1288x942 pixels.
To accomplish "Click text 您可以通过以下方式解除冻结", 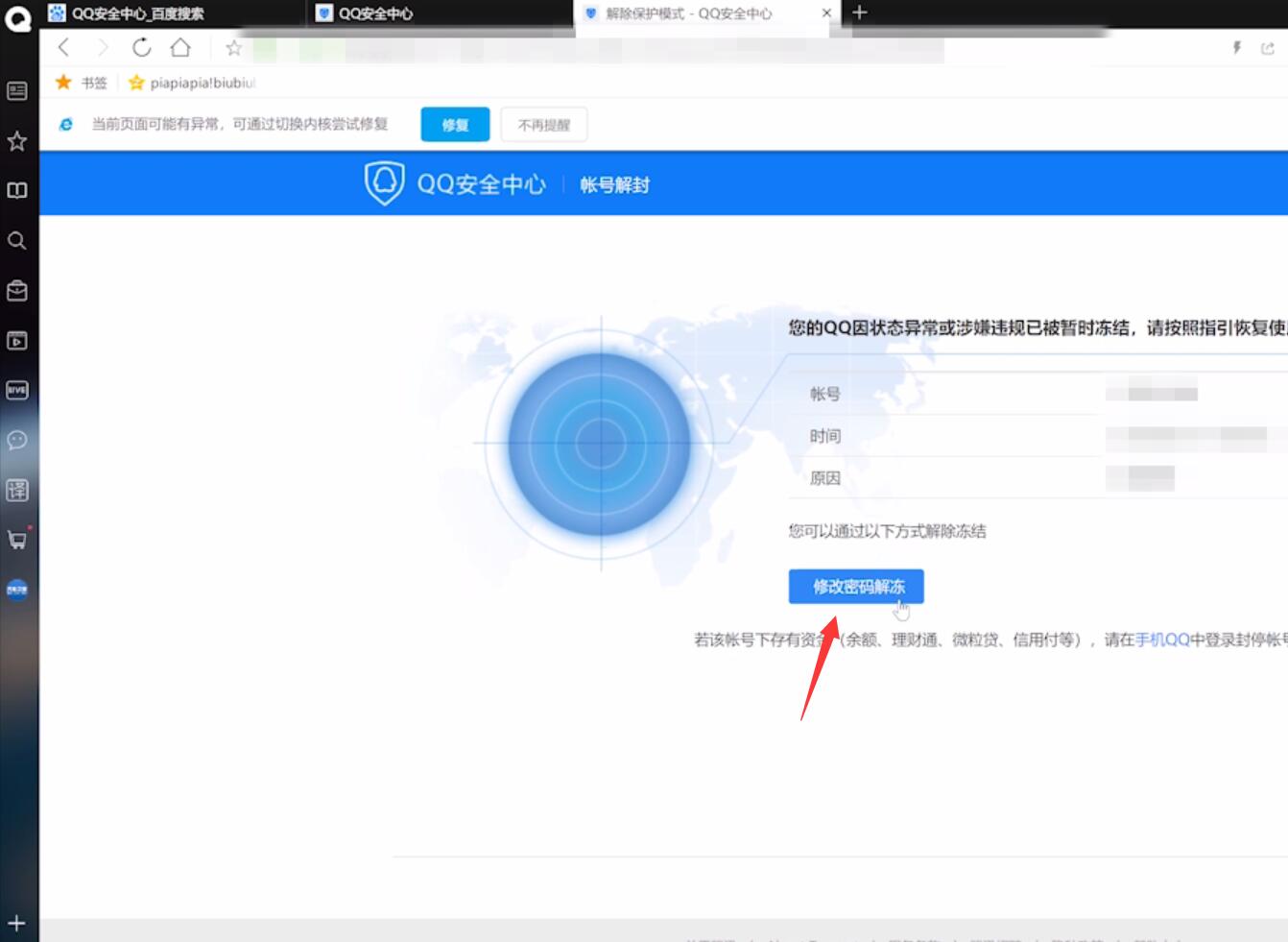I will click(x=888, y=531).
